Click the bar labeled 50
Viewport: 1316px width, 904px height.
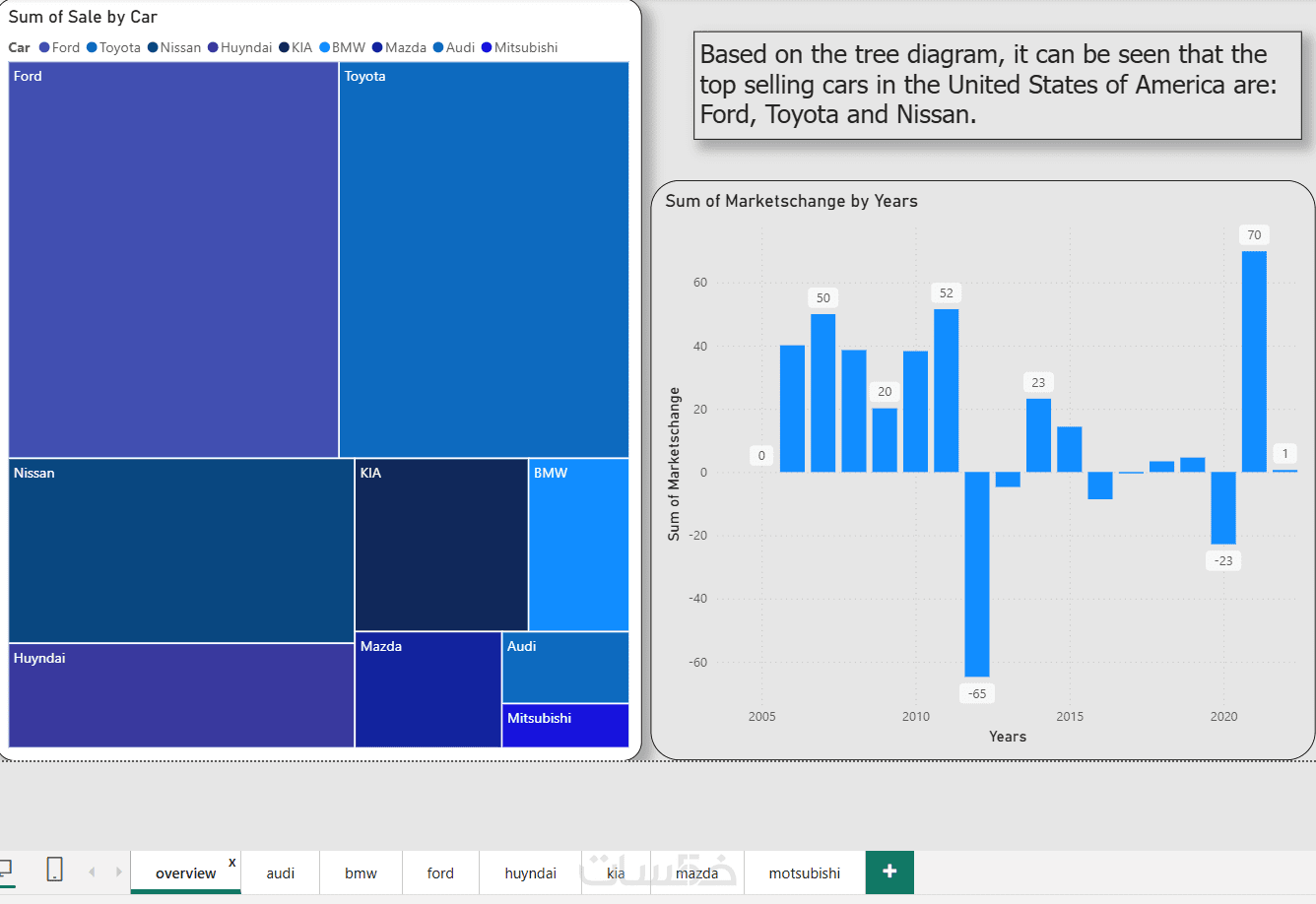(823, 393)
